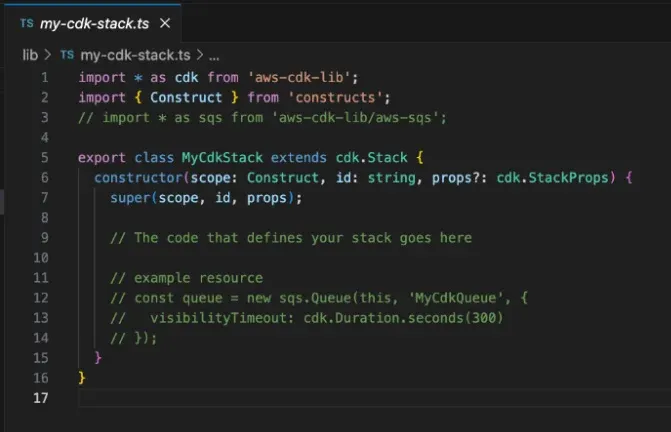Screen dimensions: 671x432
Task: Close the my-cdk-stack.ts tab
Action: (165, 23)
